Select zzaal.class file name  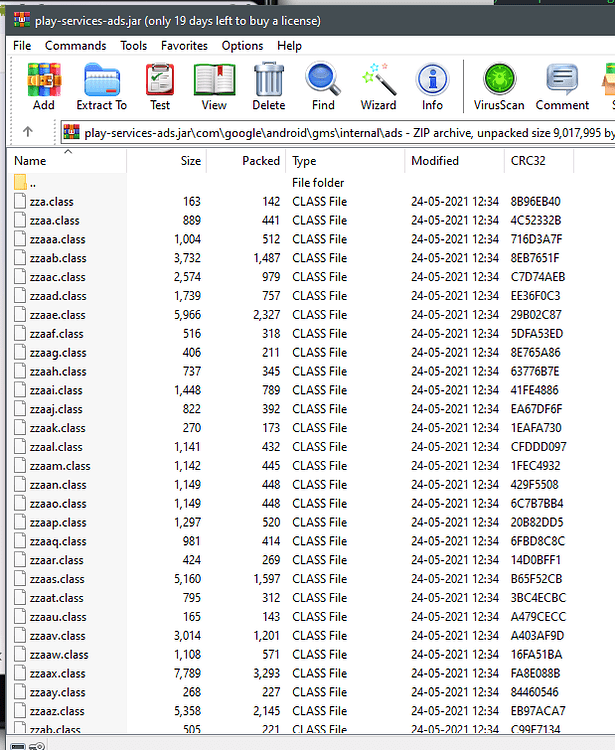pyautogui.click(x=56, y=447)
